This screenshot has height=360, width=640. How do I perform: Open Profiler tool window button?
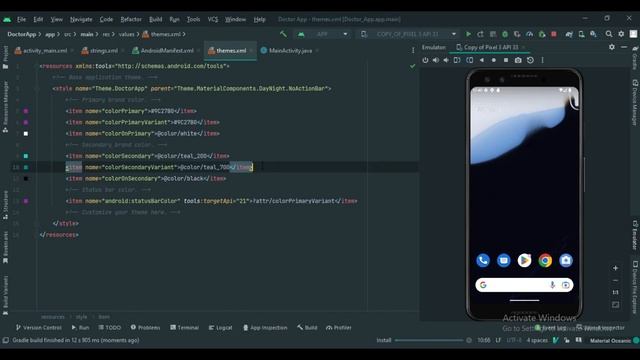tap(339, 327)
